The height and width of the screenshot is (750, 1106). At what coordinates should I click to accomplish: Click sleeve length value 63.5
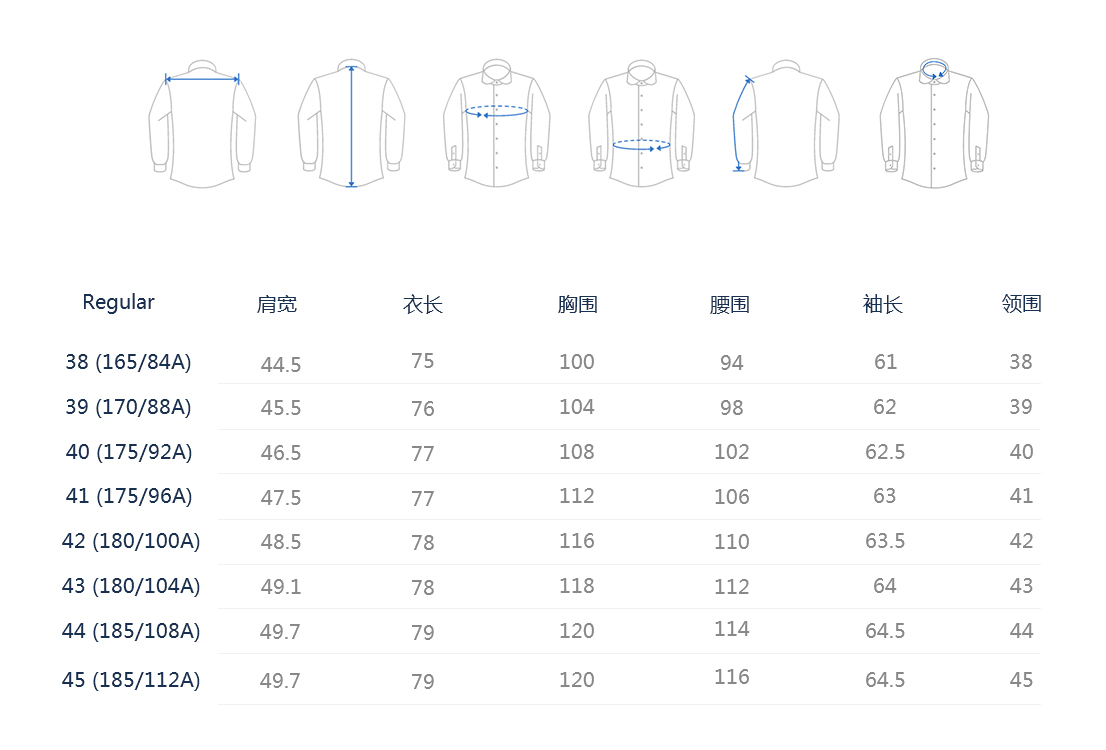point(885,541)
